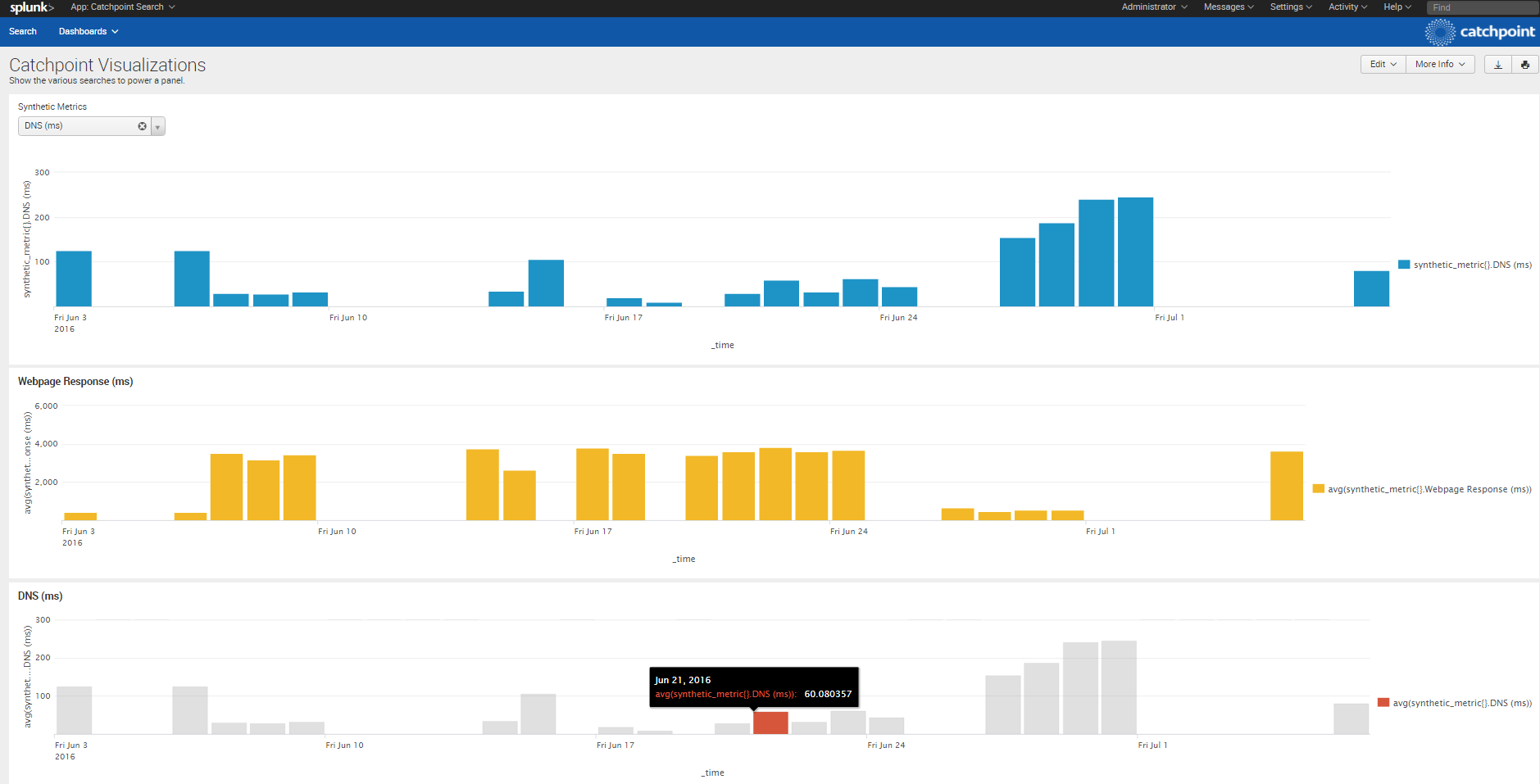Image resolution: width=1540 pixels, height=784 pixels.
Task: Open the Dashboards menu
Action: pos(89,31)
